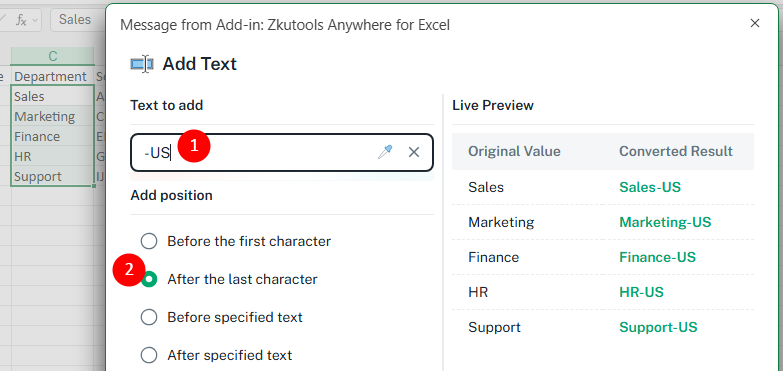Image resolution: width=783 pixels, height=371 pixels.
Task: Click the Converted Result column header
Action: (x=676, y=151)
